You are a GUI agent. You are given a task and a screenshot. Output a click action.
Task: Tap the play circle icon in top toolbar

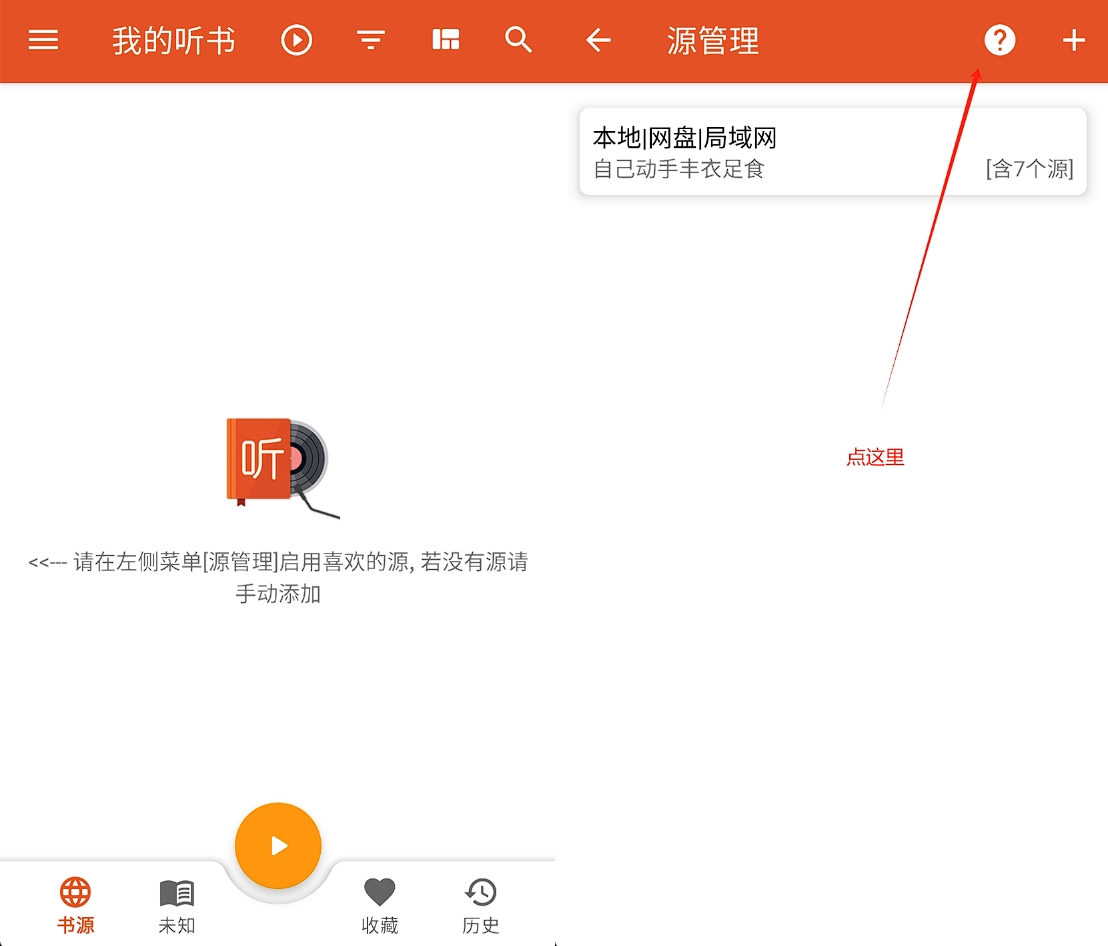(296, 40)
